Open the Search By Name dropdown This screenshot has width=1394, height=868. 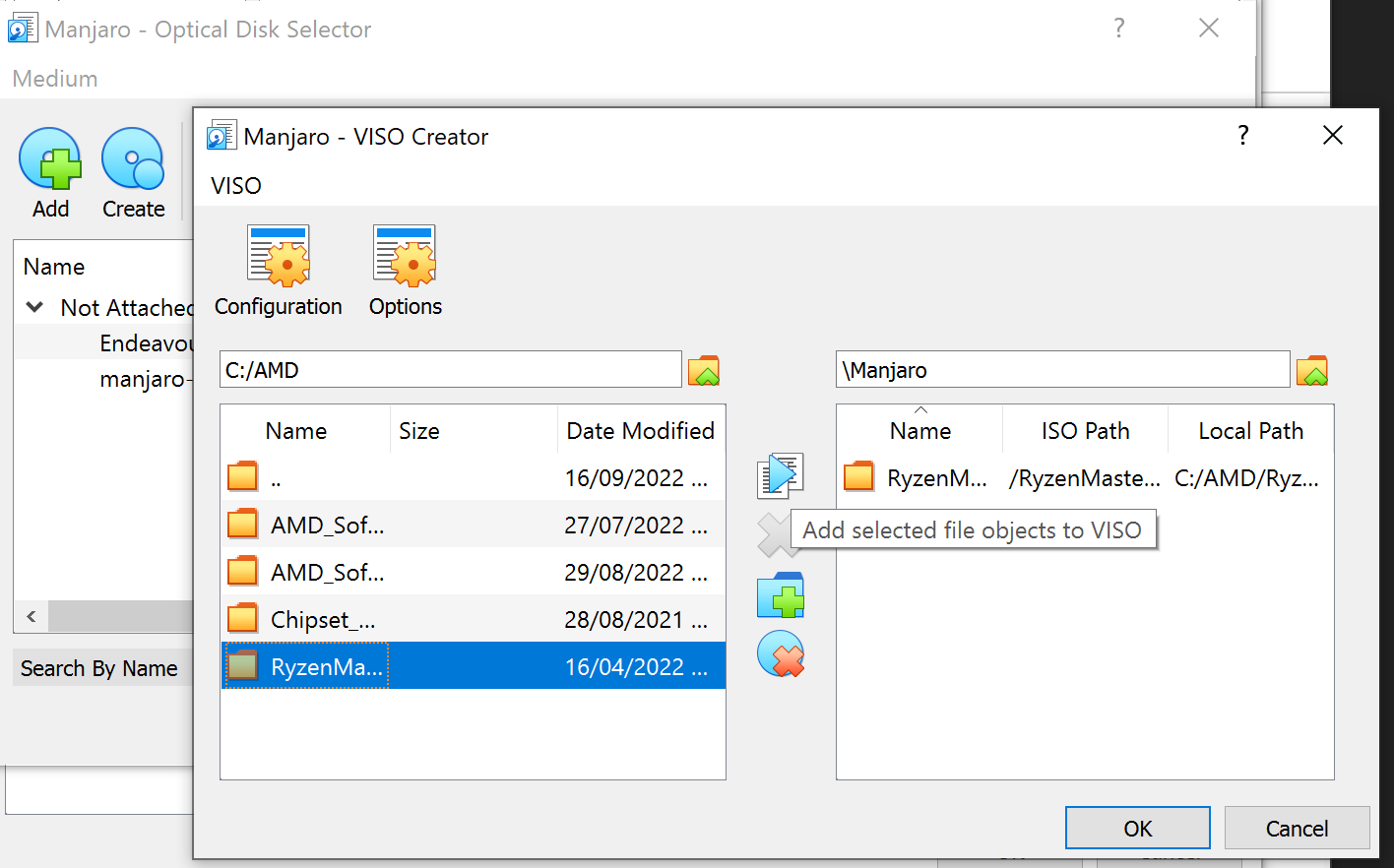(x=102, y=668)
